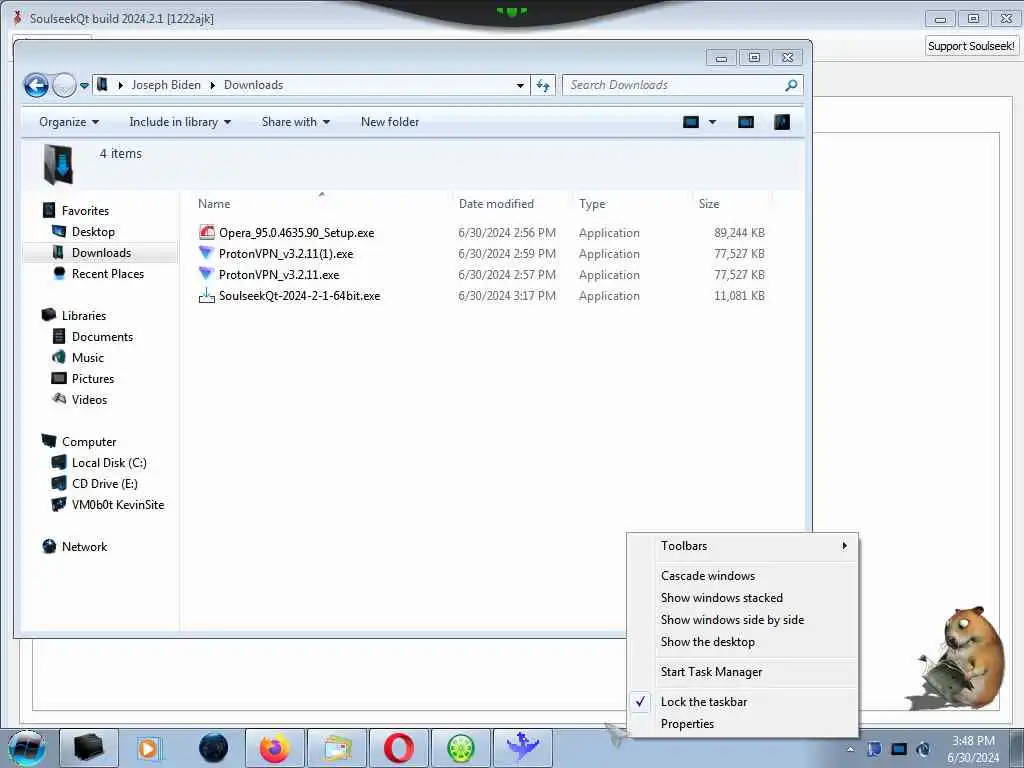Image resolution: width=1024 pixels, height=768 pixels.
Task: Expand the Toolbars submenu
Action: (x=743, y=546)
